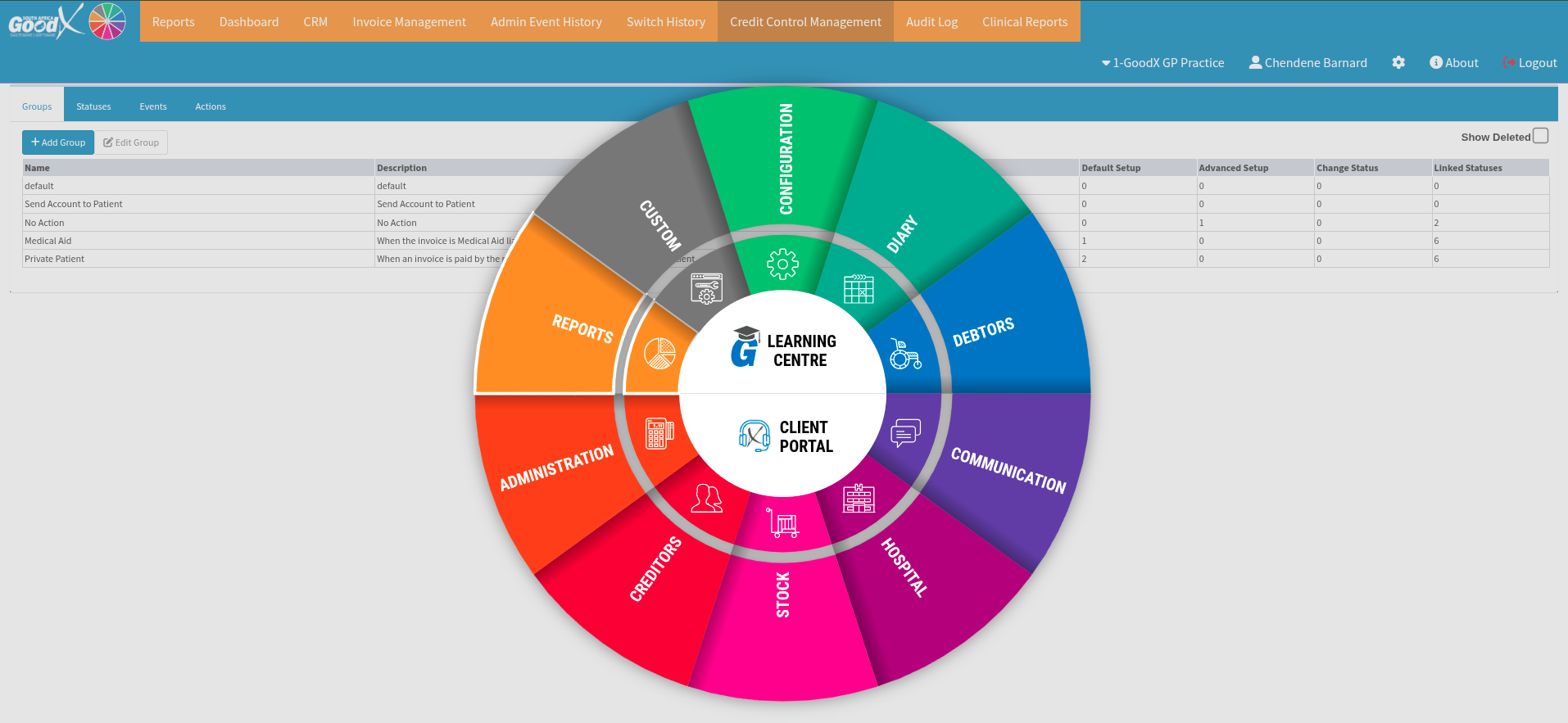Click the Hospital building icon
The image size is (1568, 723).
coord(859,498)
